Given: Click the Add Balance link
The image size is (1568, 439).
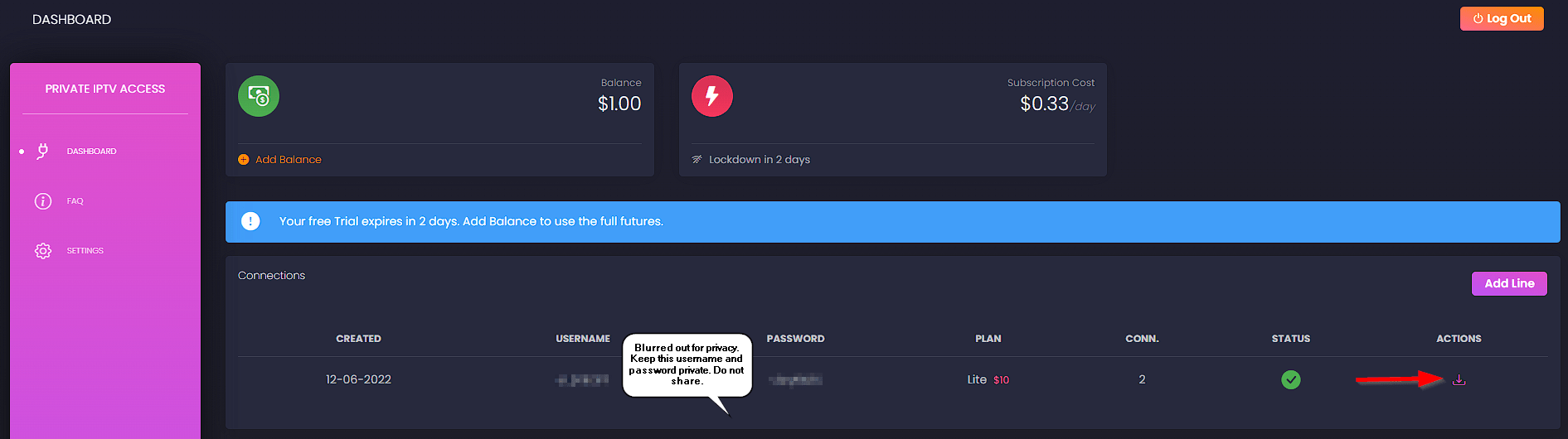Looking at the screenshot, I should click(288, 160).
